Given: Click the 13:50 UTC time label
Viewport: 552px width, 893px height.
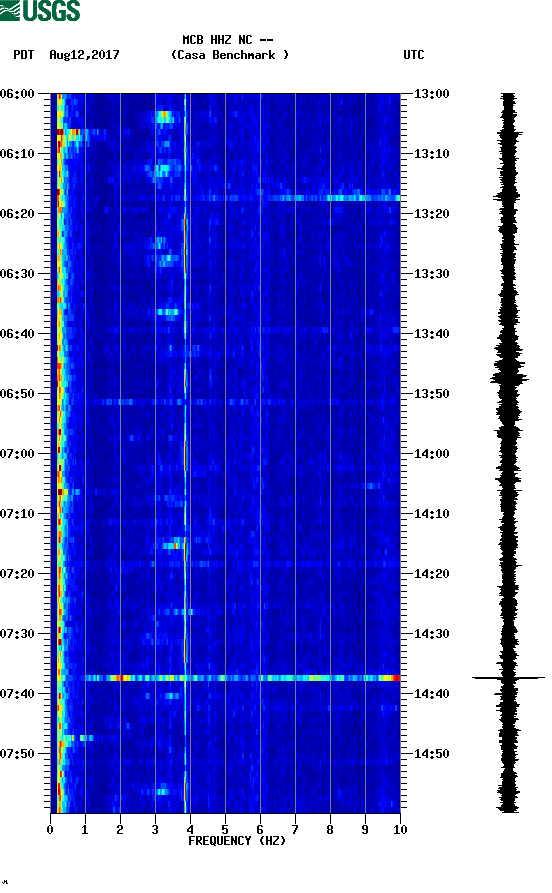Looking at the screenshot, I should click(431, 394).
